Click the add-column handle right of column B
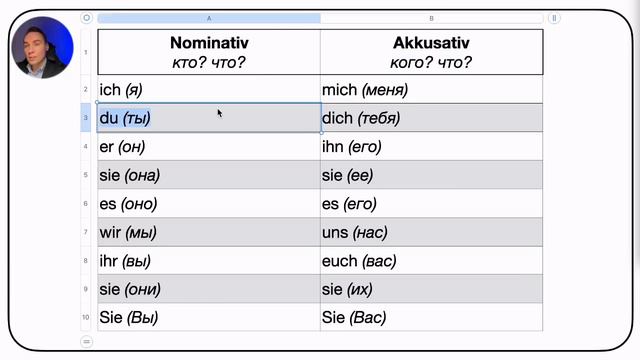This screenshot has width=640, height=360. pyautogui.click(x=554, y=18)
